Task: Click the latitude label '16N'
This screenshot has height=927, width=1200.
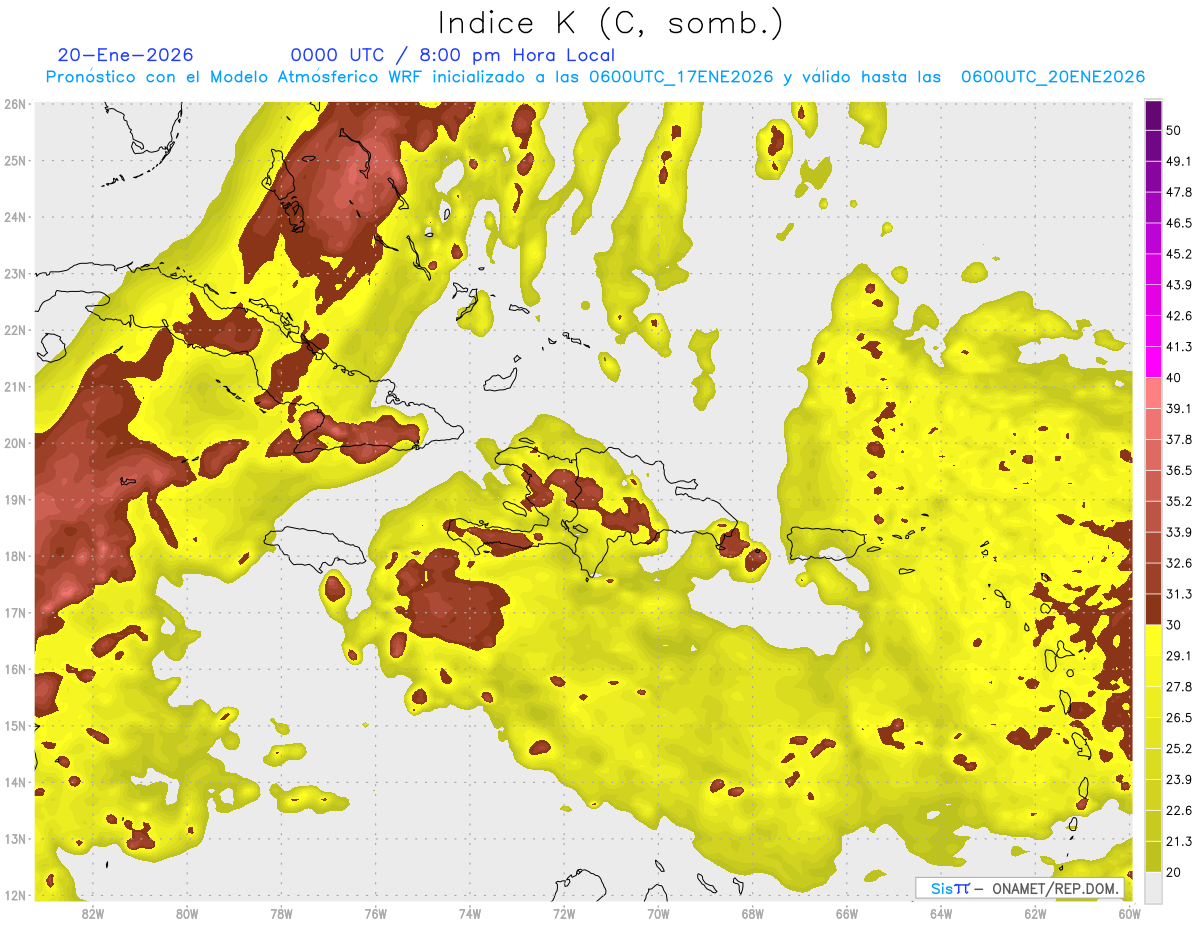Action: [15, 669]
